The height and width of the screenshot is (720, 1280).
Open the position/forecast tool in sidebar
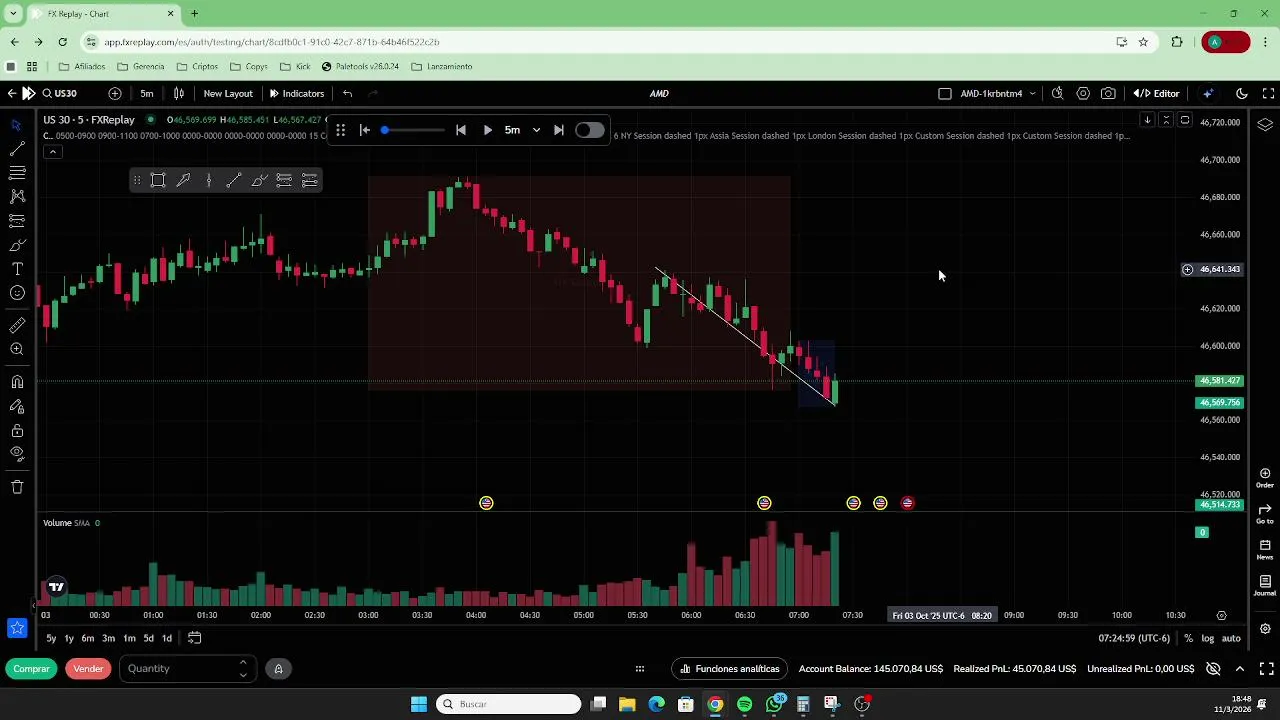(x=17, y=221)
